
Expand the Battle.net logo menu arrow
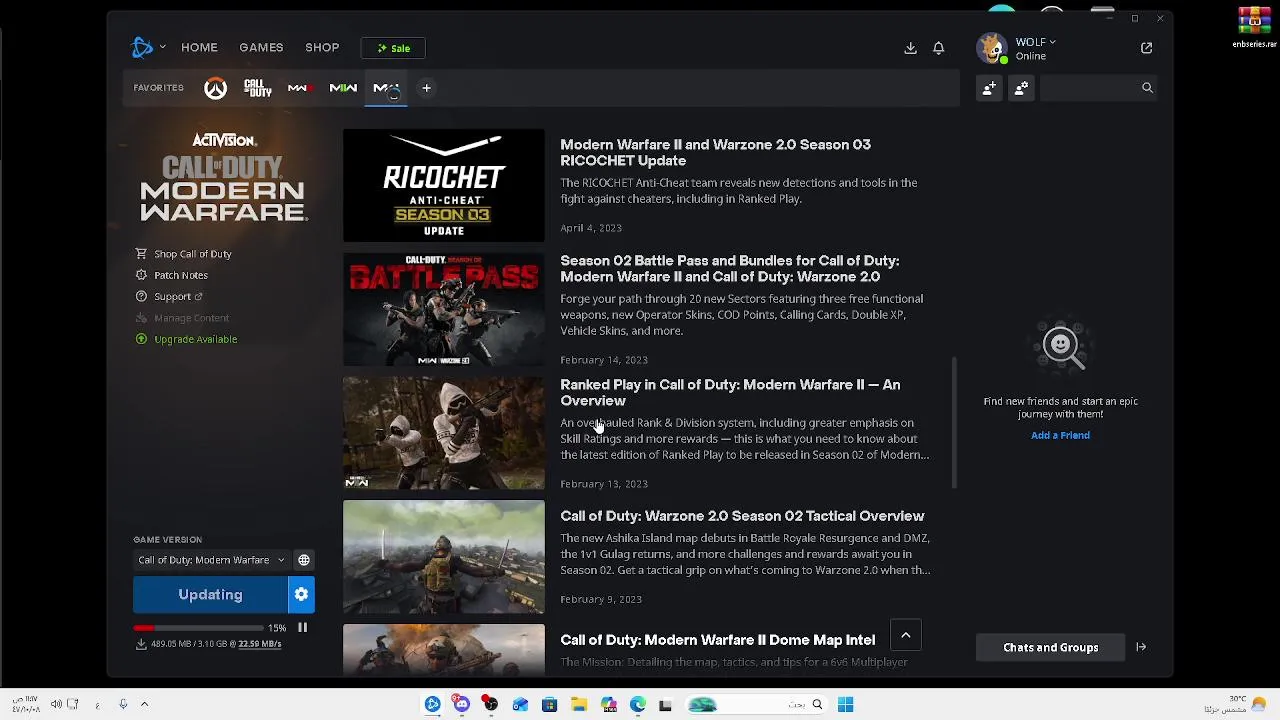pyautogui.click(x=162, y=47)
